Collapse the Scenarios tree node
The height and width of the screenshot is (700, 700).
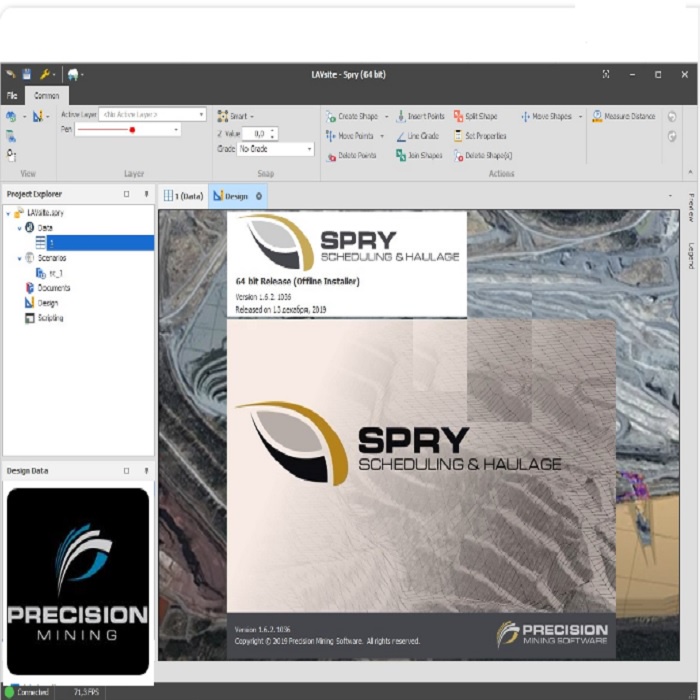click(19, 259)
